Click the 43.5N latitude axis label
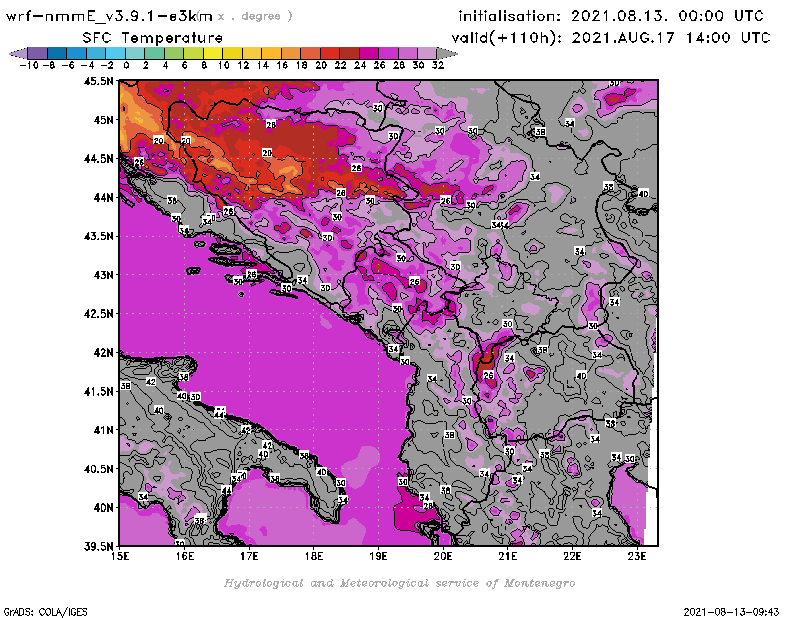 (98, 236)
